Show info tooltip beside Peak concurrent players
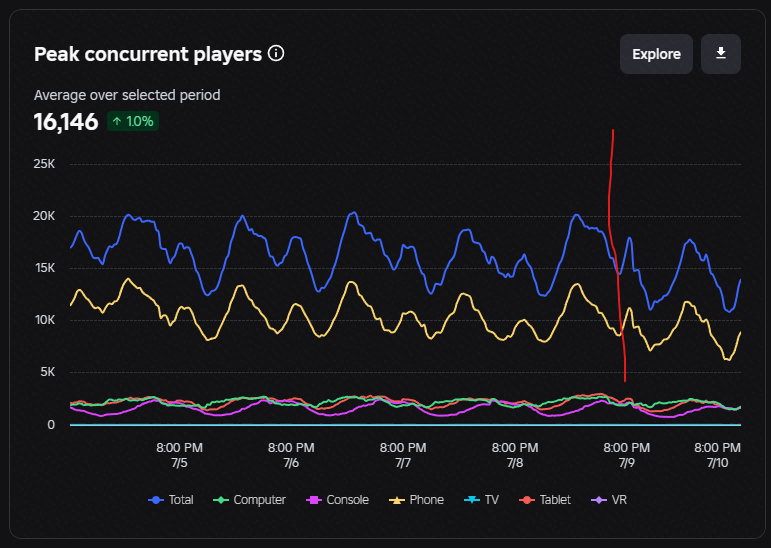 [x=276, y=53]
